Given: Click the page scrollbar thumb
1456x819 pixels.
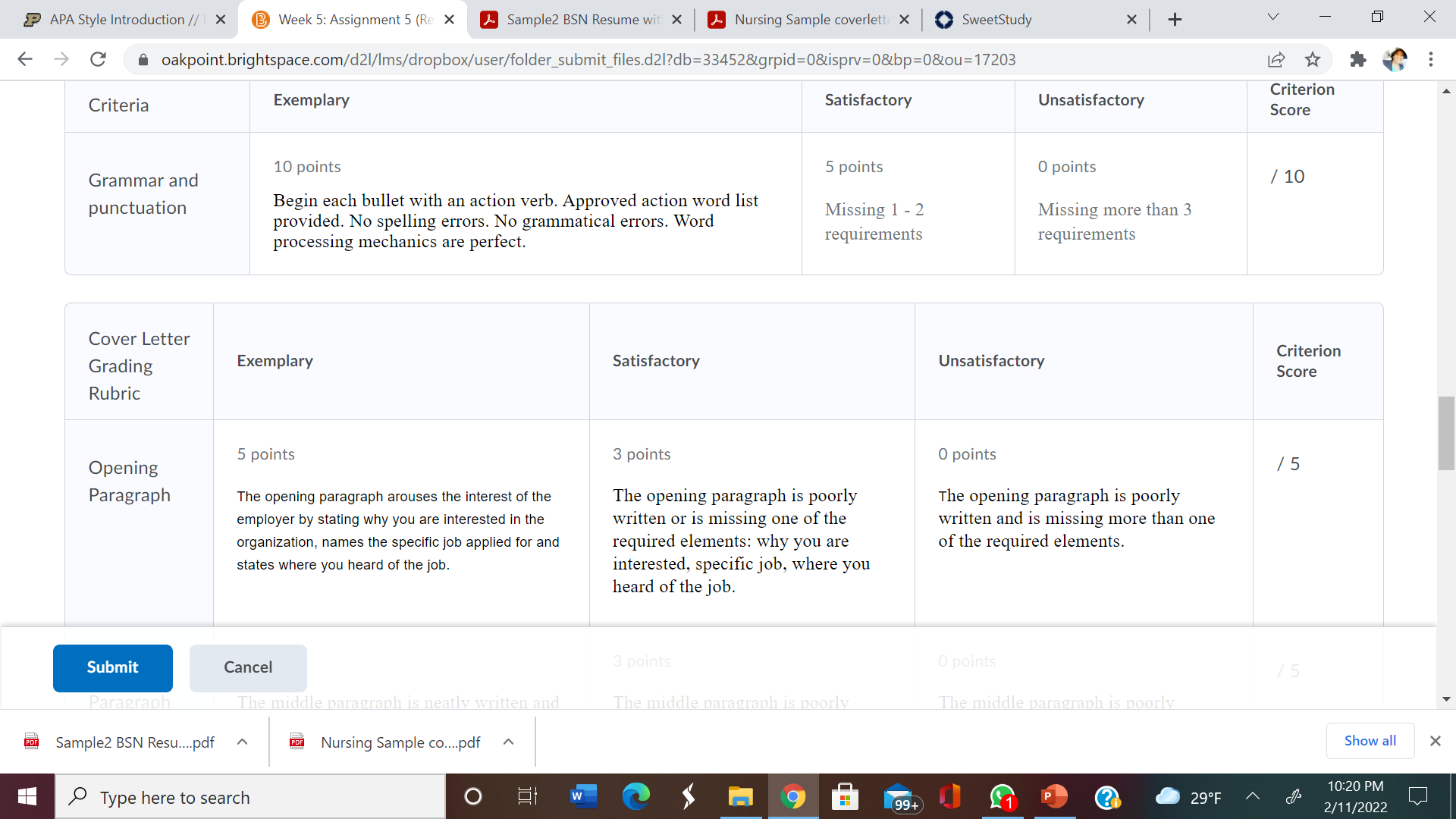Looking at the screenshot, I should [x=1446, y=433].
